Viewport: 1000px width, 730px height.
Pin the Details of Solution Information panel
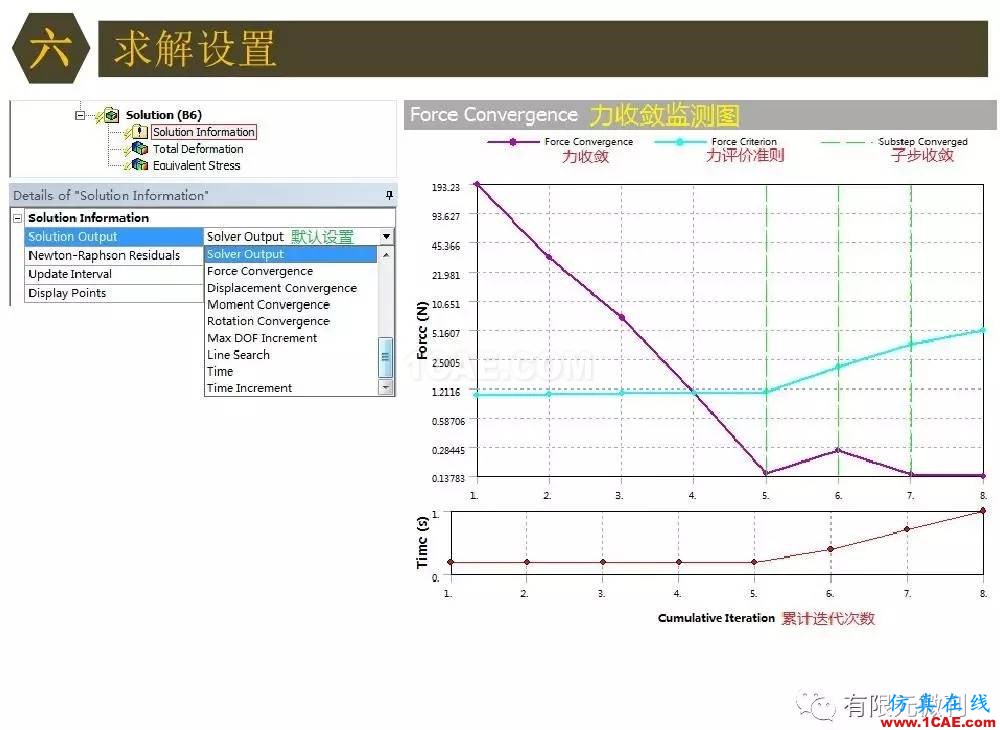point(389,195)
